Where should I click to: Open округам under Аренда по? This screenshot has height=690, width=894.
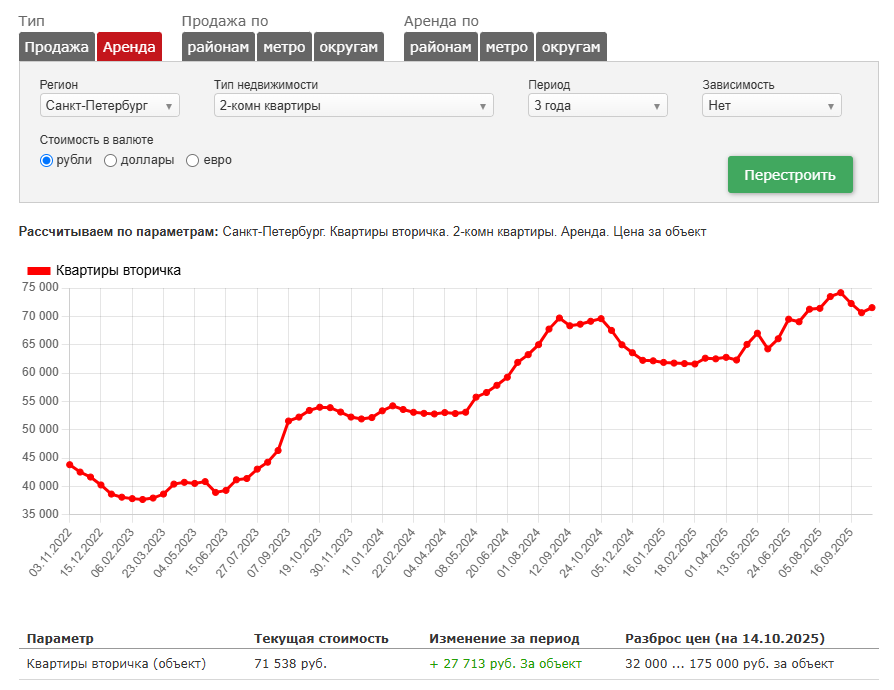click(571, 47)
